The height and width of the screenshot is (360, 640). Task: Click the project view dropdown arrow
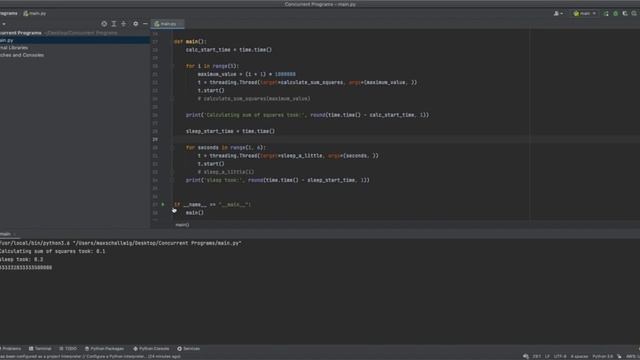(x=4, y=24)
